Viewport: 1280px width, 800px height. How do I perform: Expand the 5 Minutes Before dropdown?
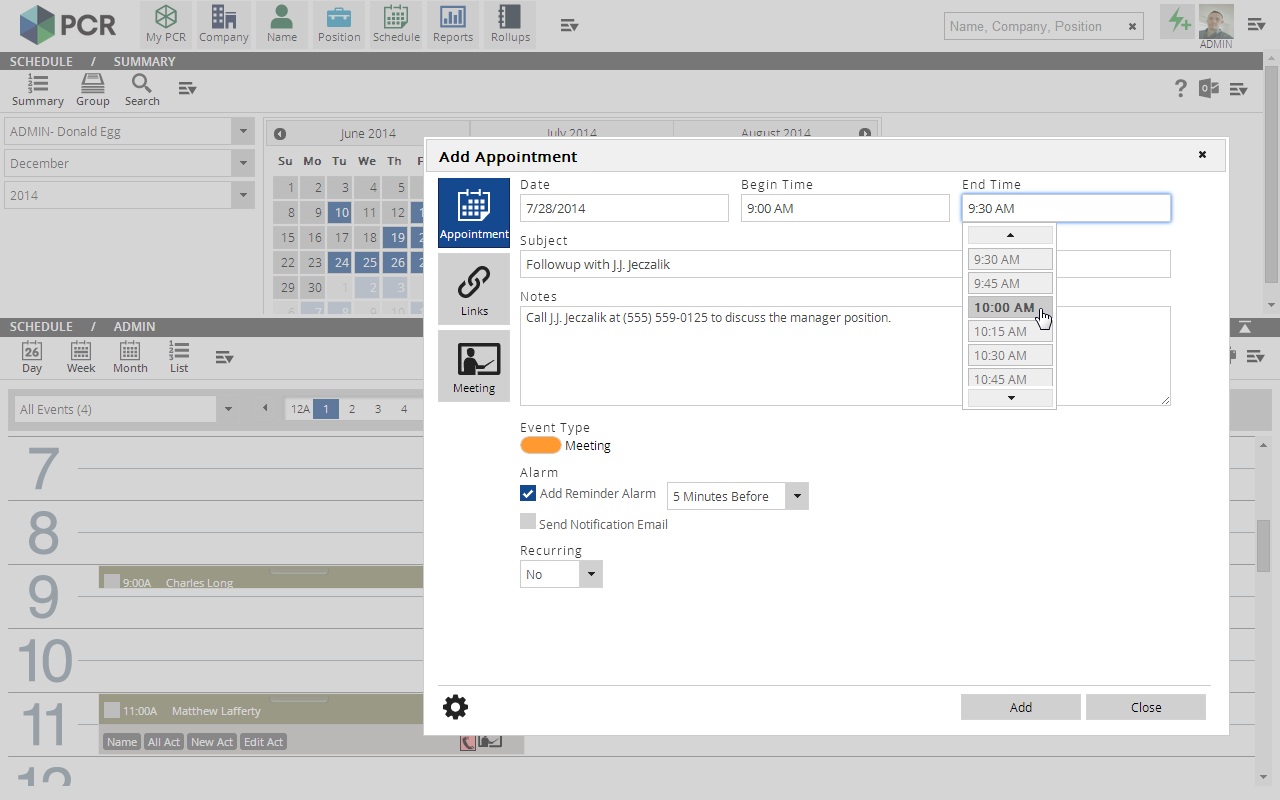(796, 496)
